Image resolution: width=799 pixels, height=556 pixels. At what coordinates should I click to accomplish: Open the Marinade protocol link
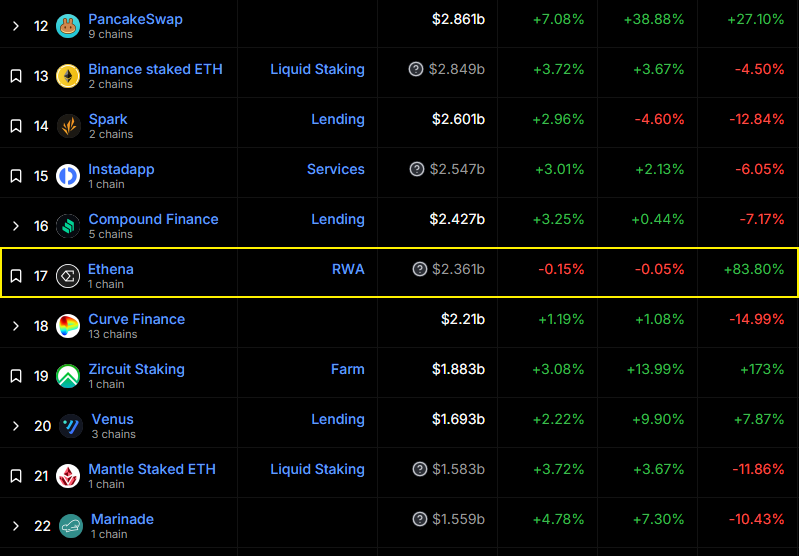click(x=122, y=519)
